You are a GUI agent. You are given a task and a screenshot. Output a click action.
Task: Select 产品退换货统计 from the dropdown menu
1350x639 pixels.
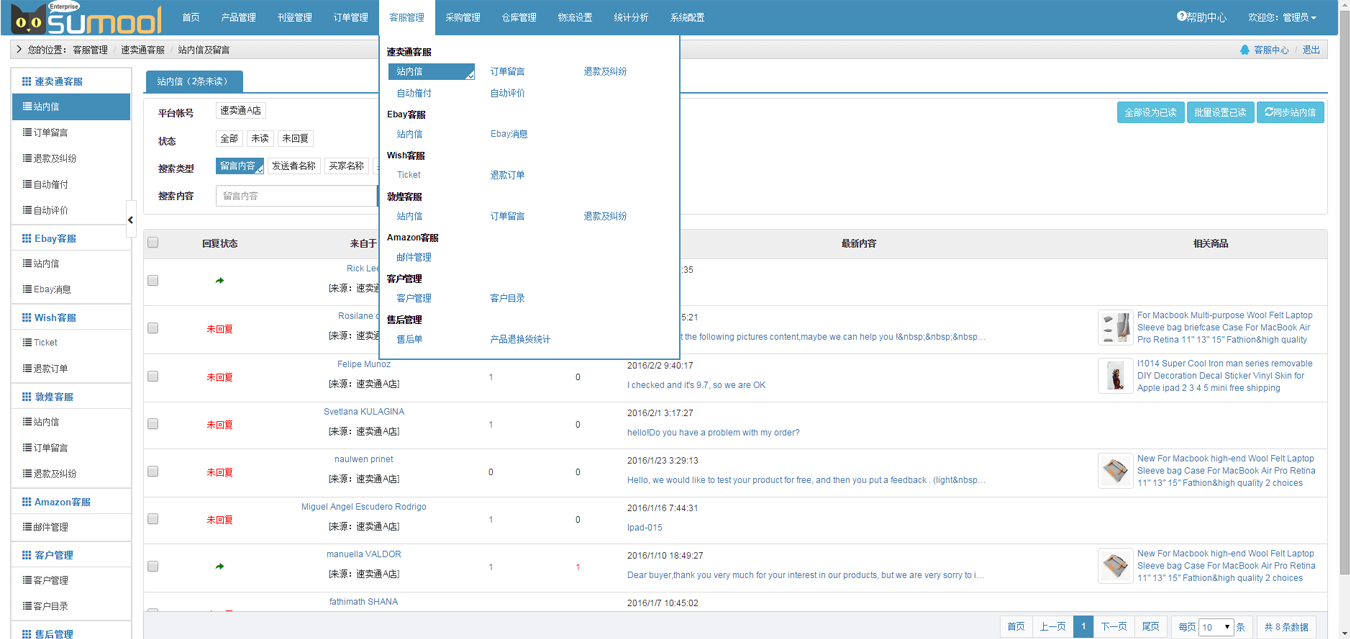tap(520, 339)
